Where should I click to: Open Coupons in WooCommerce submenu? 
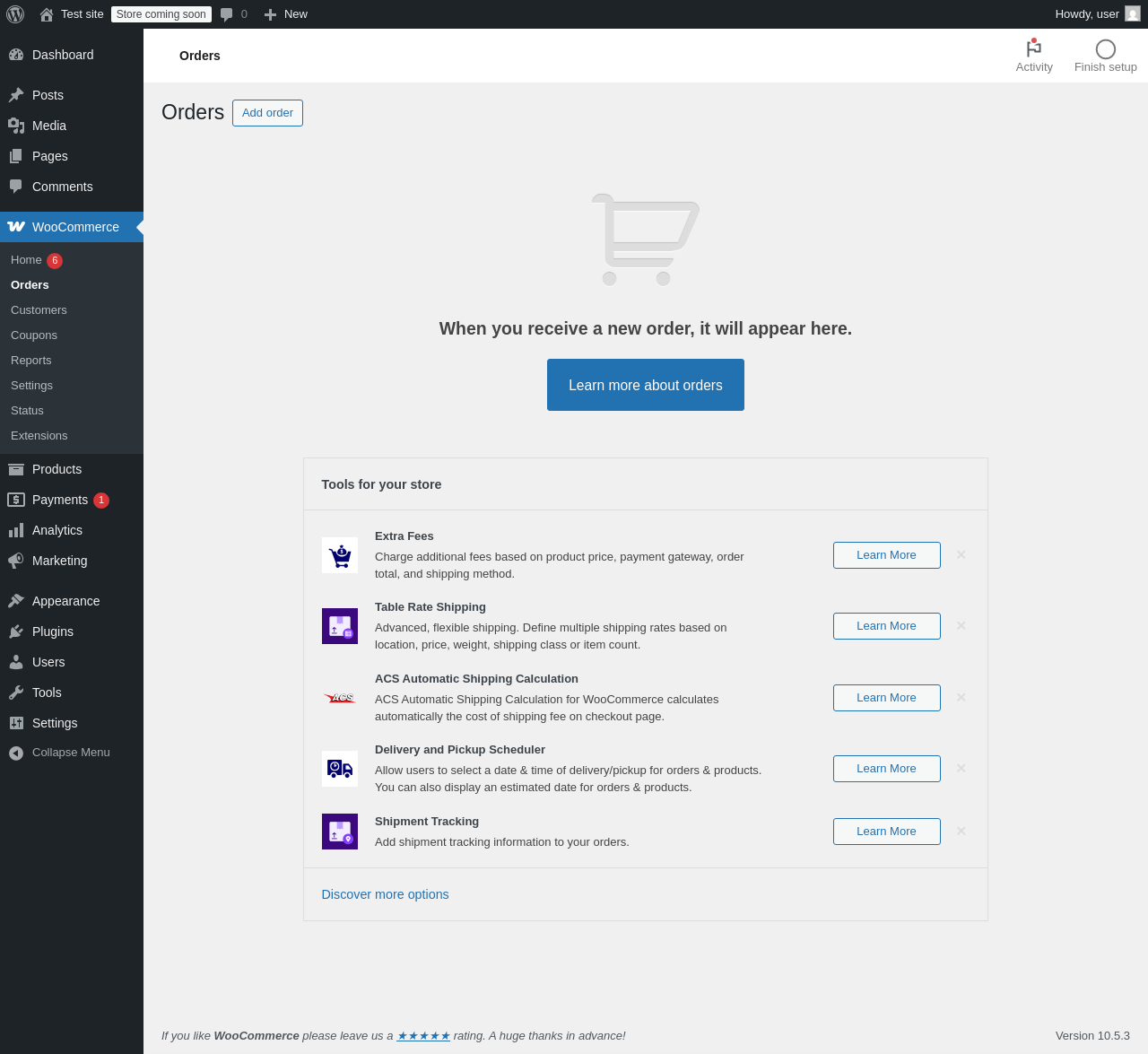coord(34,335)
